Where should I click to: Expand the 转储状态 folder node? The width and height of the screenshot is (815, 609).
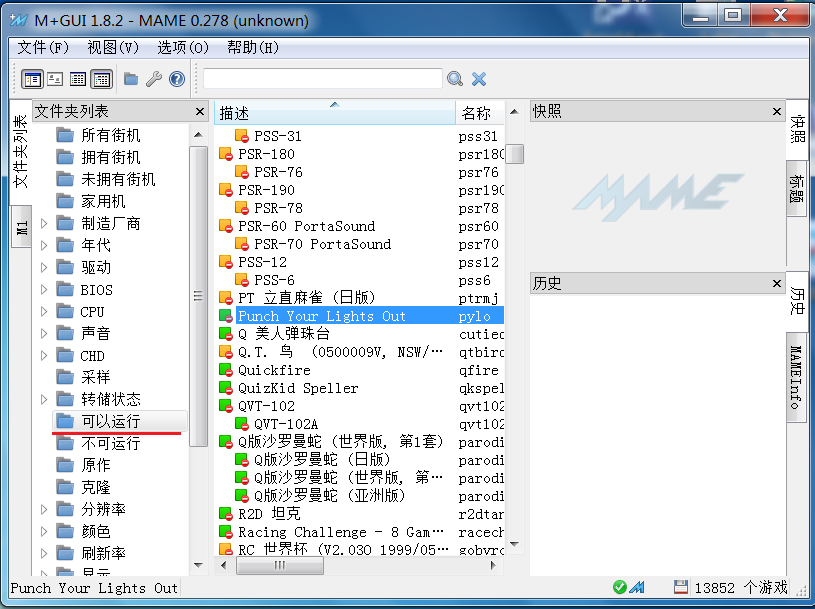coord(44,400)
